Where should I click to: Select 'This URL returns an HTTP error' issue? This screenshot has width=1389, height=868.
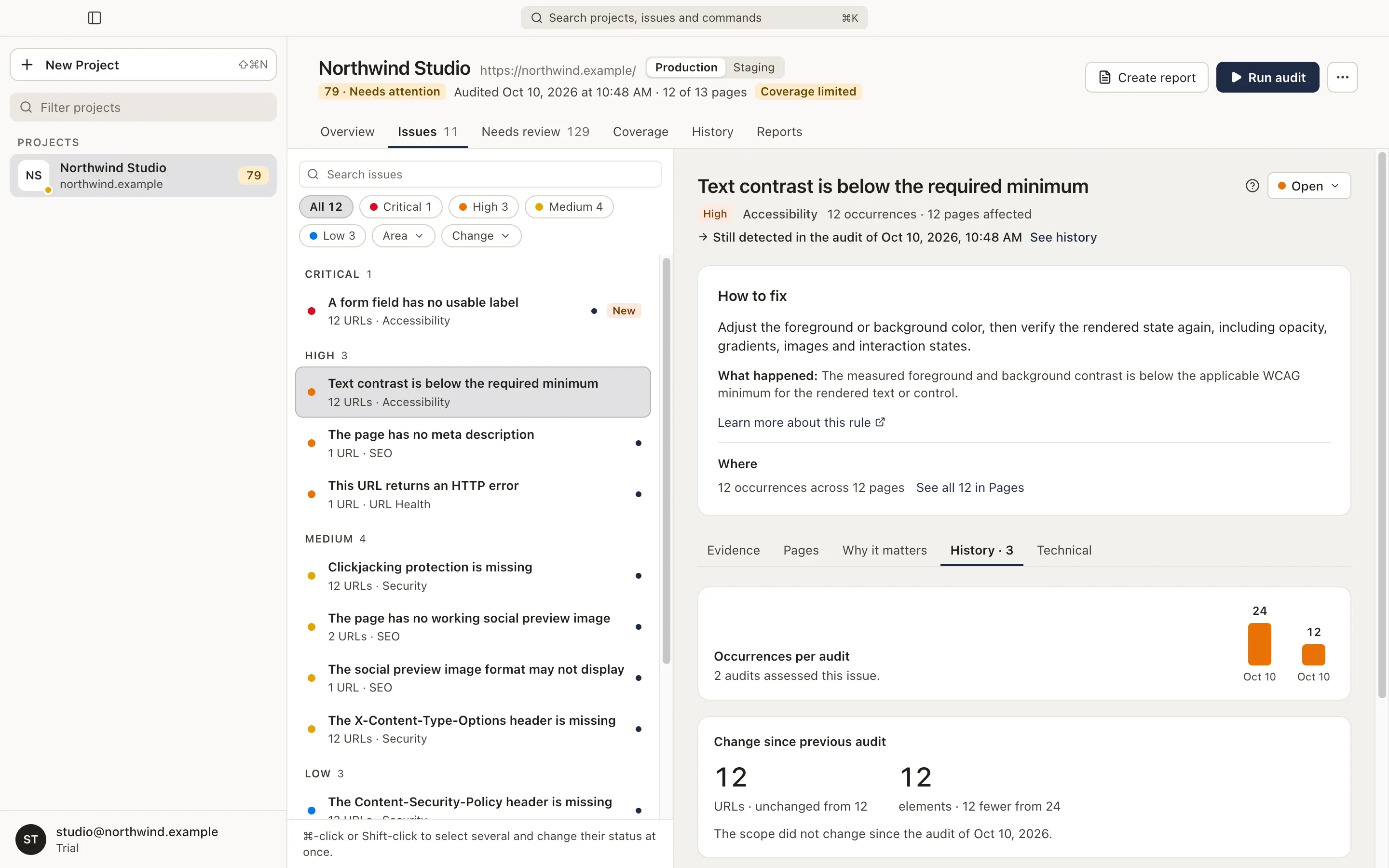point(473,494)
